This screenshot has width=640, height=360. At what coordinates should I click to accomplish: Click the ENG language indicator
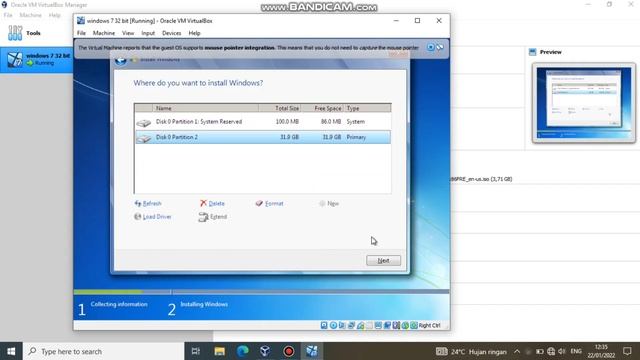[x=576, y=351]
